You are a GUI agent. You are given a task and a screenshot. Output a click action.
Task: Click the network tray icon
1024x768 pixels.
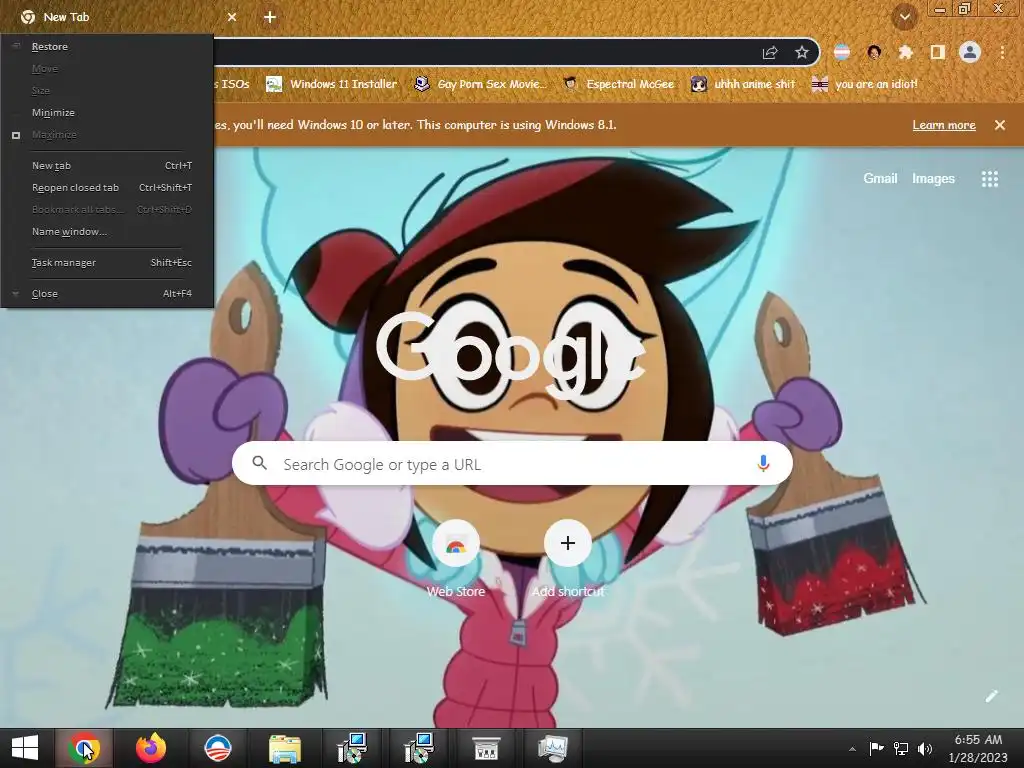coord(901,748)
